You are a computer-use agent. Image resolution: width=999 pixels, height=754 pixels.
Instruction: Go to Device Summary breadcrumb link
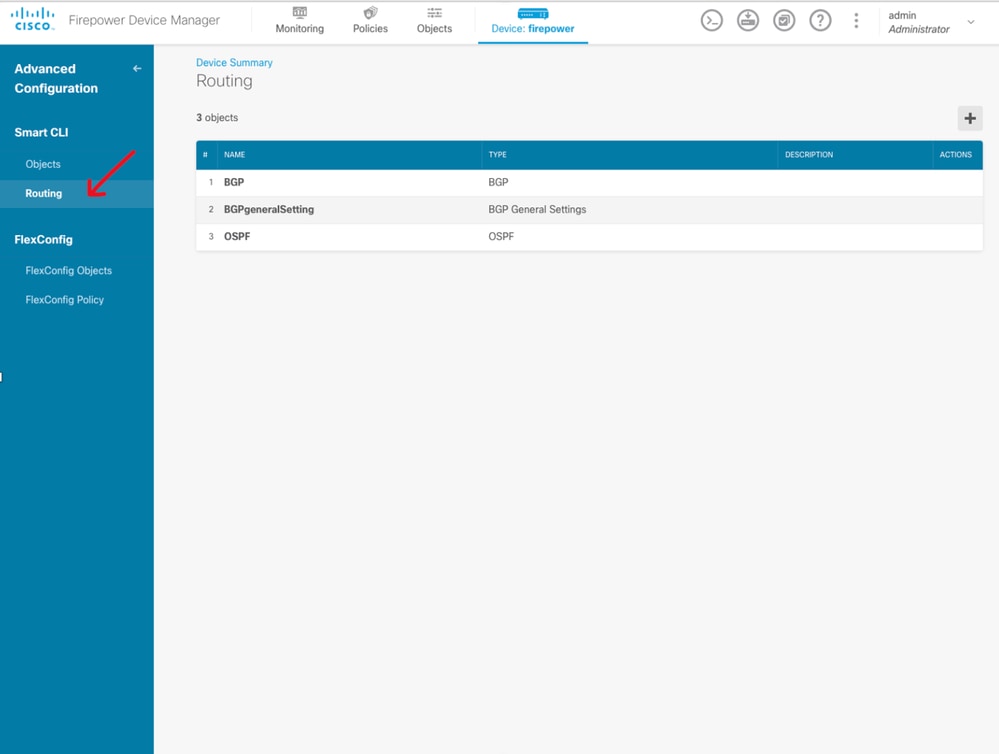coord(234,62)
